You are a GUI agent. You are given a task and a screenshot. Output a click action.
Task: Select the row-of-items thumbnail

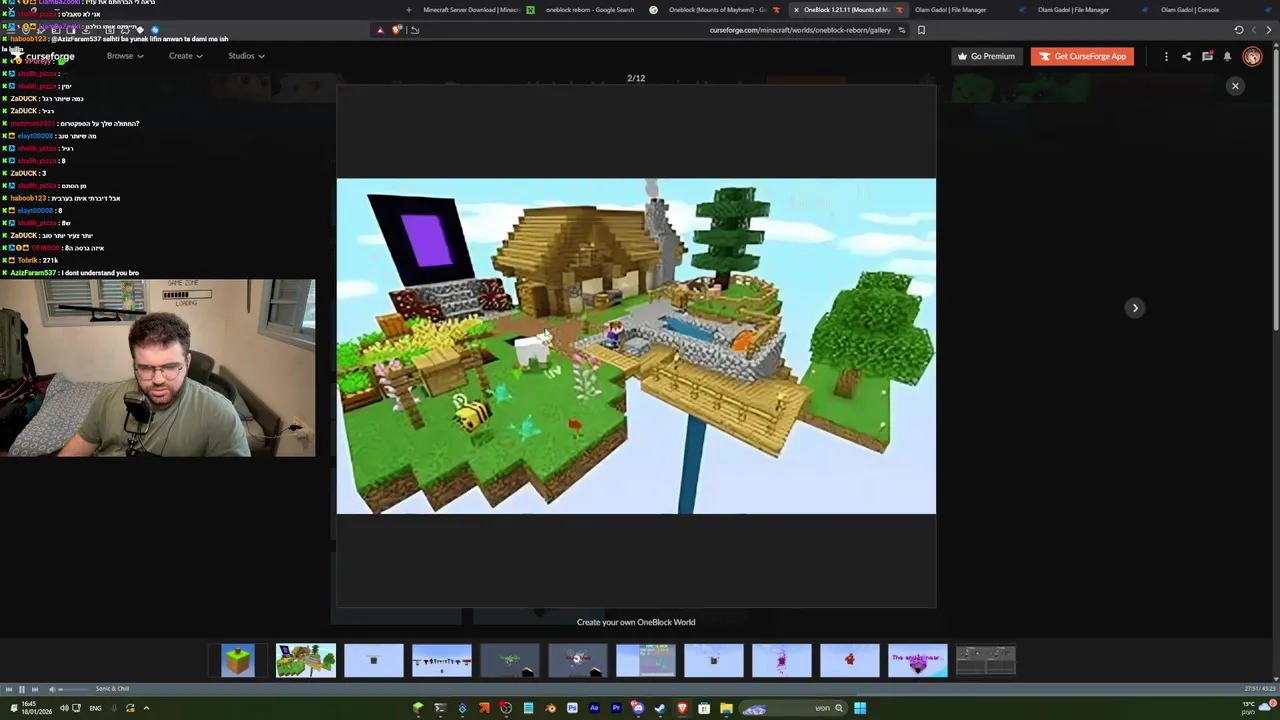pyautogui.click(x=442, y=660)
